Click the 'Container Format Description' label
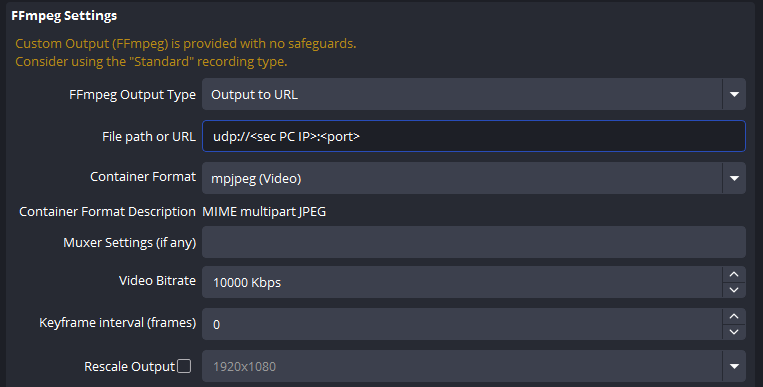Screen dimensions: 763x387 [x=108, y=212]
